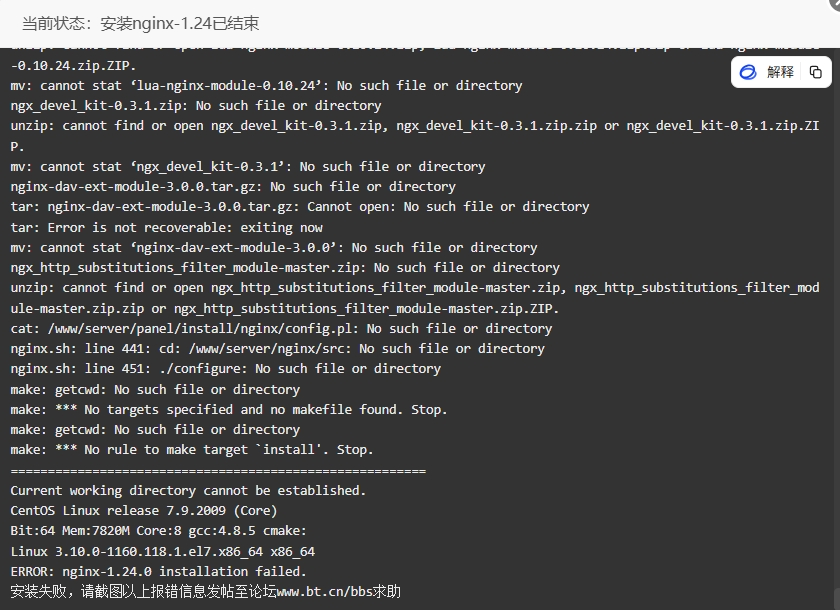
Task: Click the Bit:64 Mem:7820M system info line
Action: pos(159,531)
